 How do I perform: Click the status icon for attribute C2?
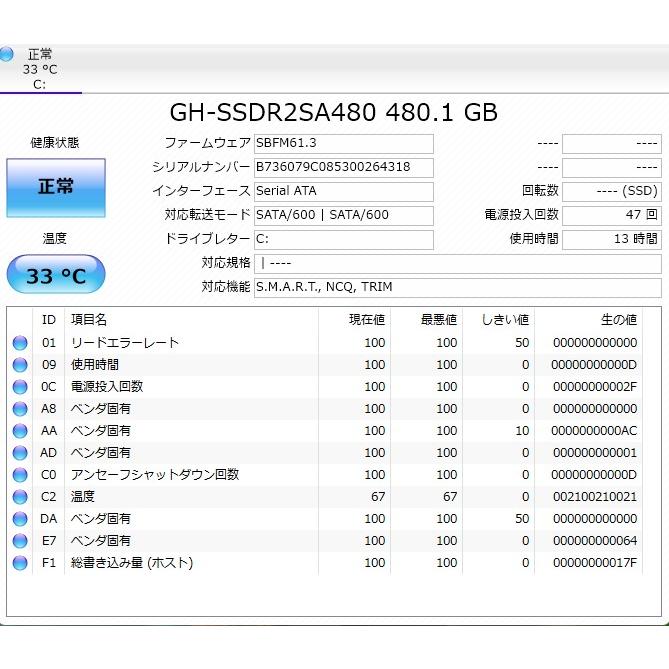click(x=20, y=497)
